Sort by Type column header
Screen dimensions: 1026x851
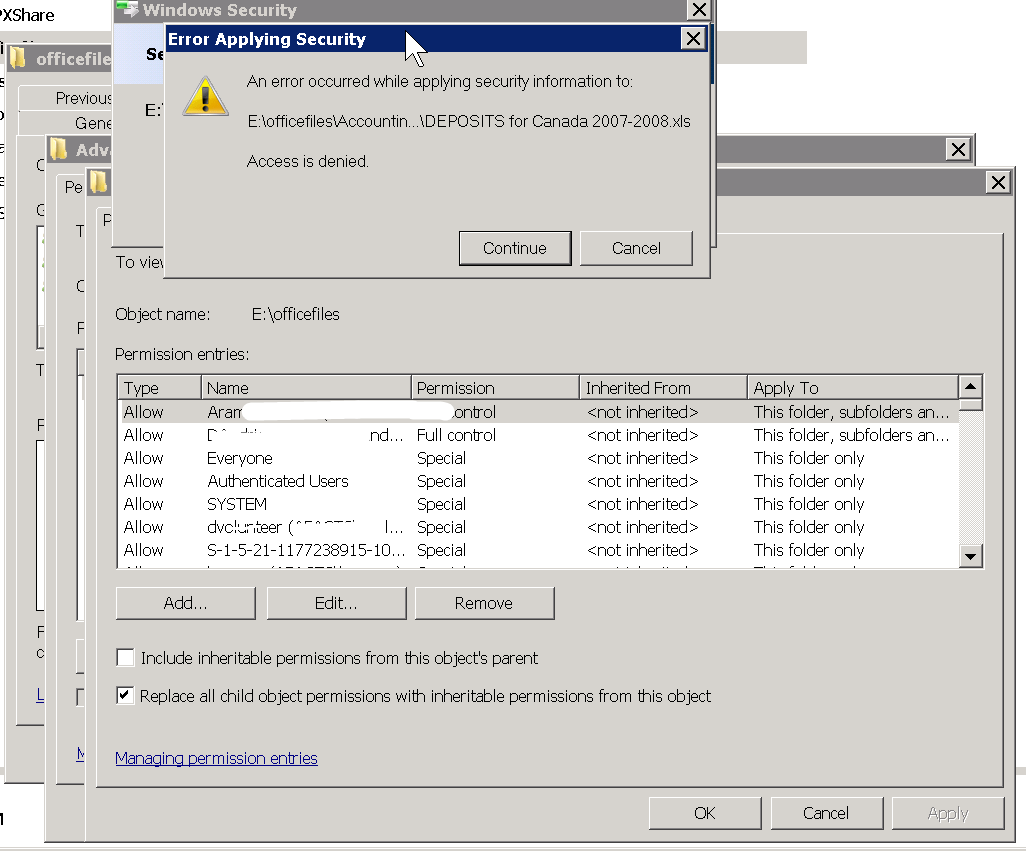tap(159, 388)
